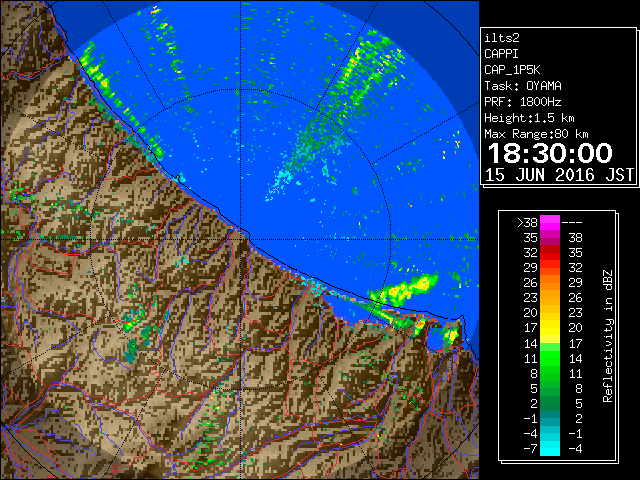This screenshot has height=480, width=640.
Task: Pick the red swatch between 32 and 35
Action: pyautogui.click(x=550, y=253)
